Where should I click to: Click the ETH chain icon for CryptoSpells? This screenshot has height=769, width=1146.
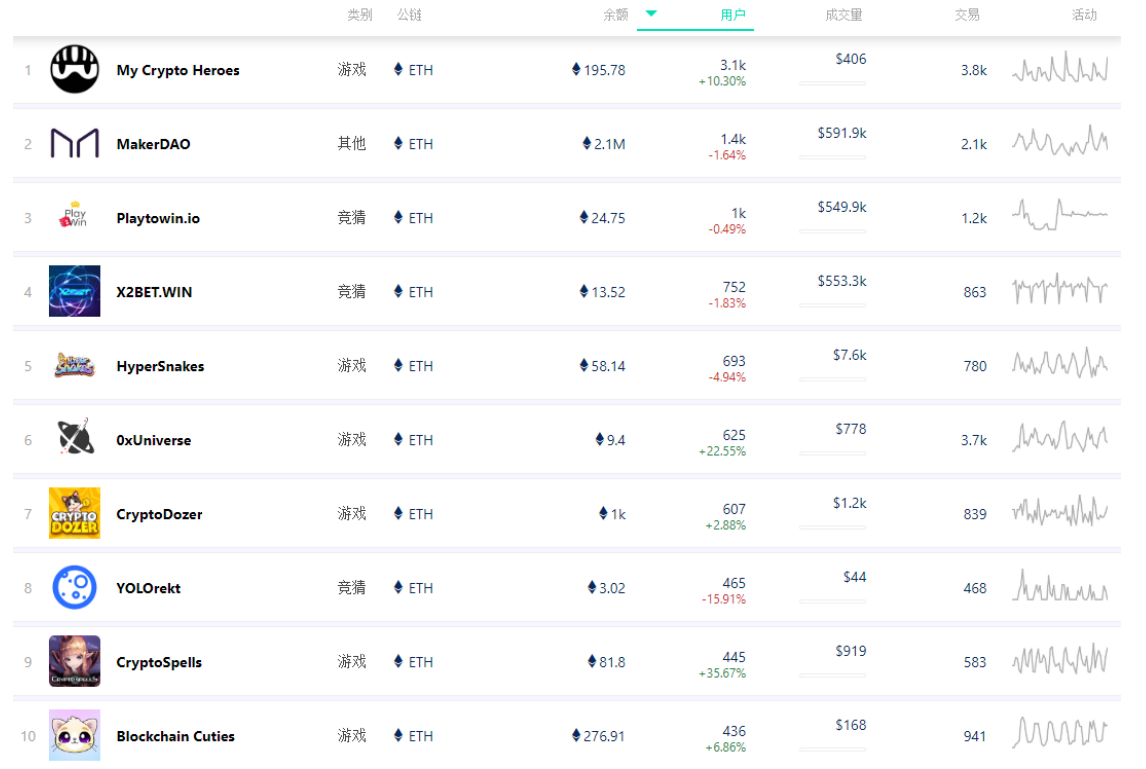tap(398, 661)
